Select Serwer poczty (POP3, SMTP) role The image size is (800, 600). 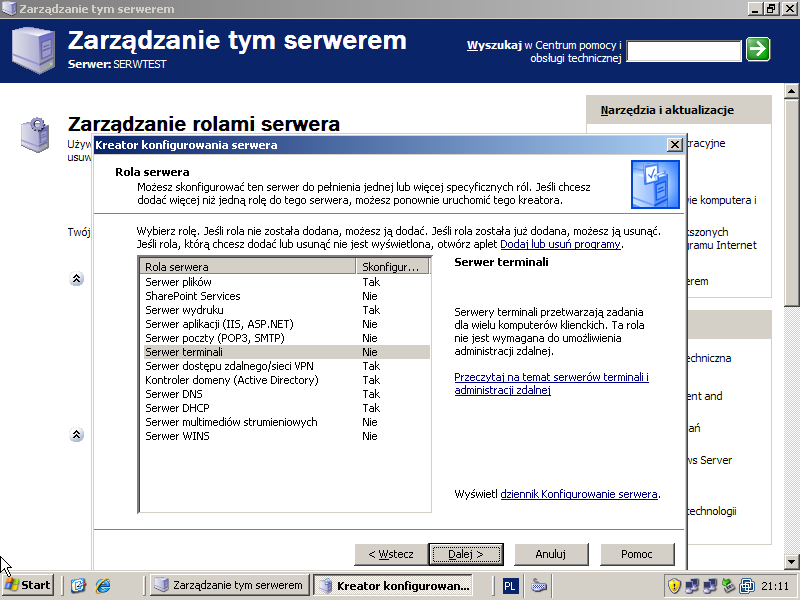point(285,338)
